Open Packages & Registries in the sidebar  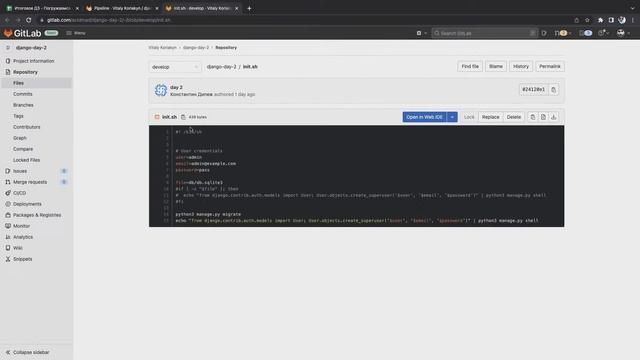tap(37, 215)
